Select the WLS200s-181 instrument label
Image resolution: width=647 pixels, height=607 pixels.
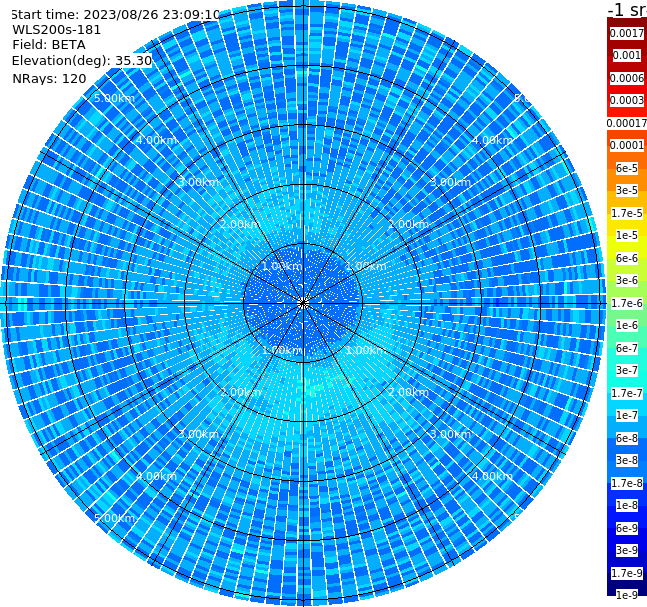57,30
